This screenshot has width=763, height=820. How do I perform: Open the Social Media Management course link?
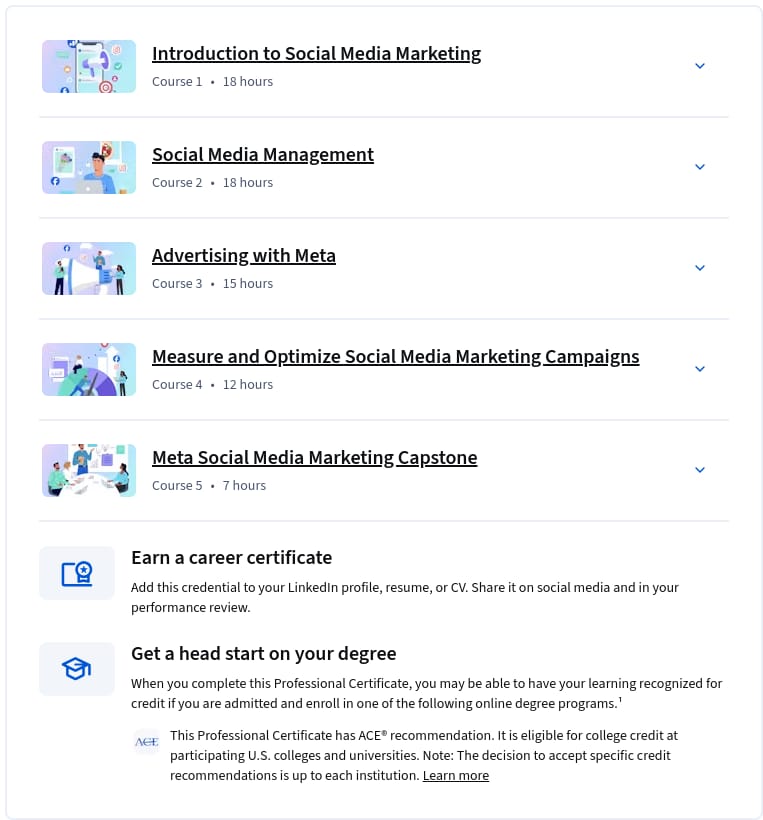[x=263, y=155]
